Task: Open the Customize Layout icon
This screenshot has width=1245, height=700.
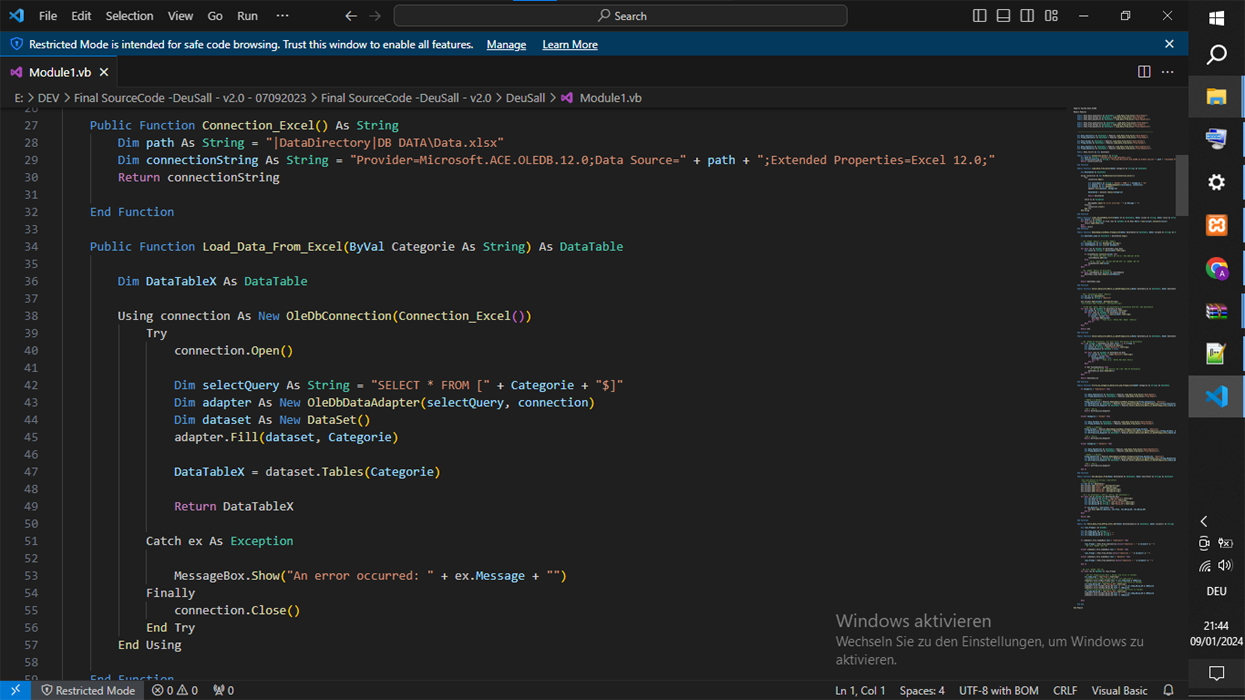Action: [1051, 16]
